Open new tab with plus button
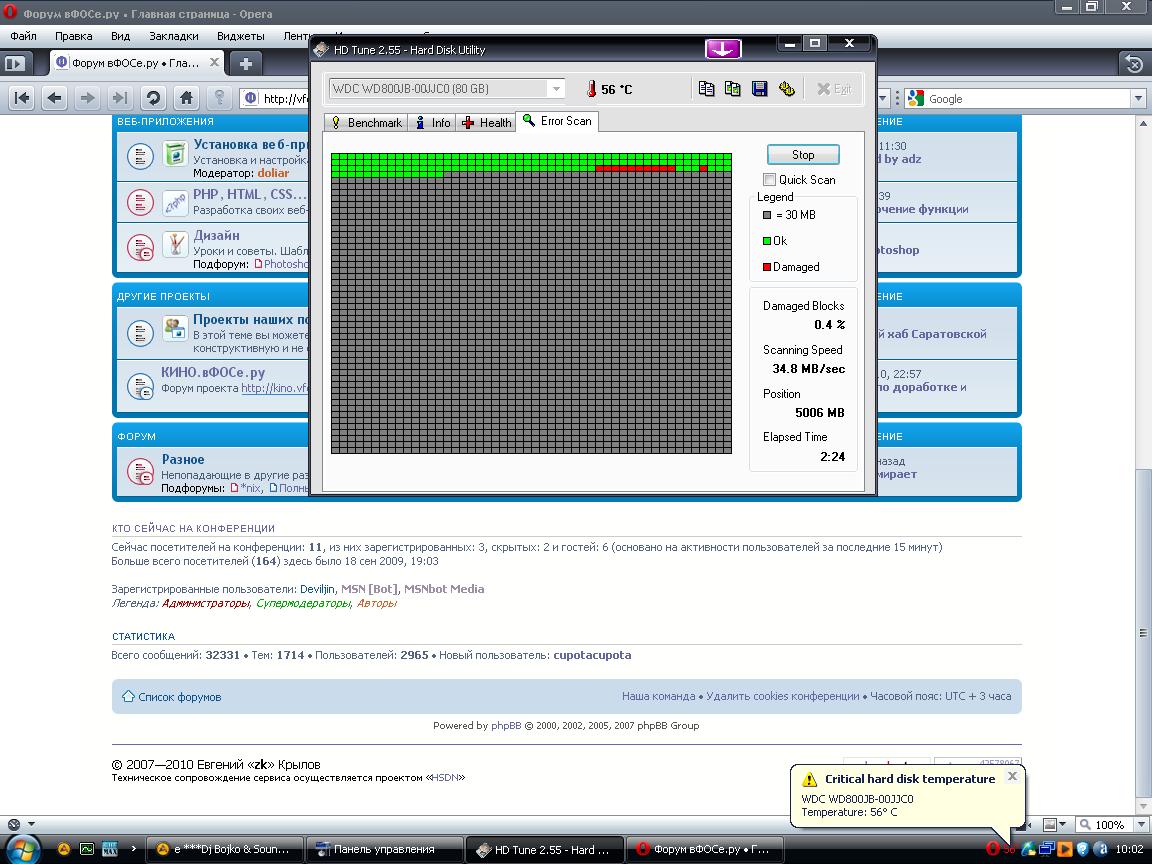Viewport: 1152px width, 864px height. [x=245, y=63]
